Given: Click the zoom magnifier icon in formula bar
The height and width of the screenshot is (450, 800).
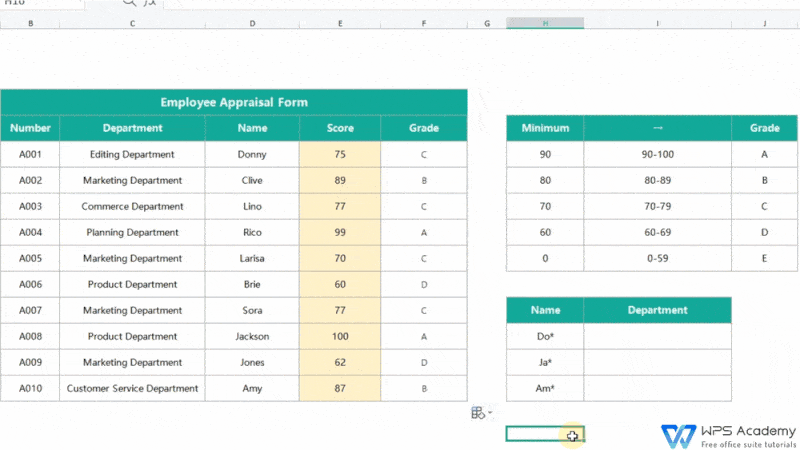Looking at the screenshot, I should (x=130, y=4).
